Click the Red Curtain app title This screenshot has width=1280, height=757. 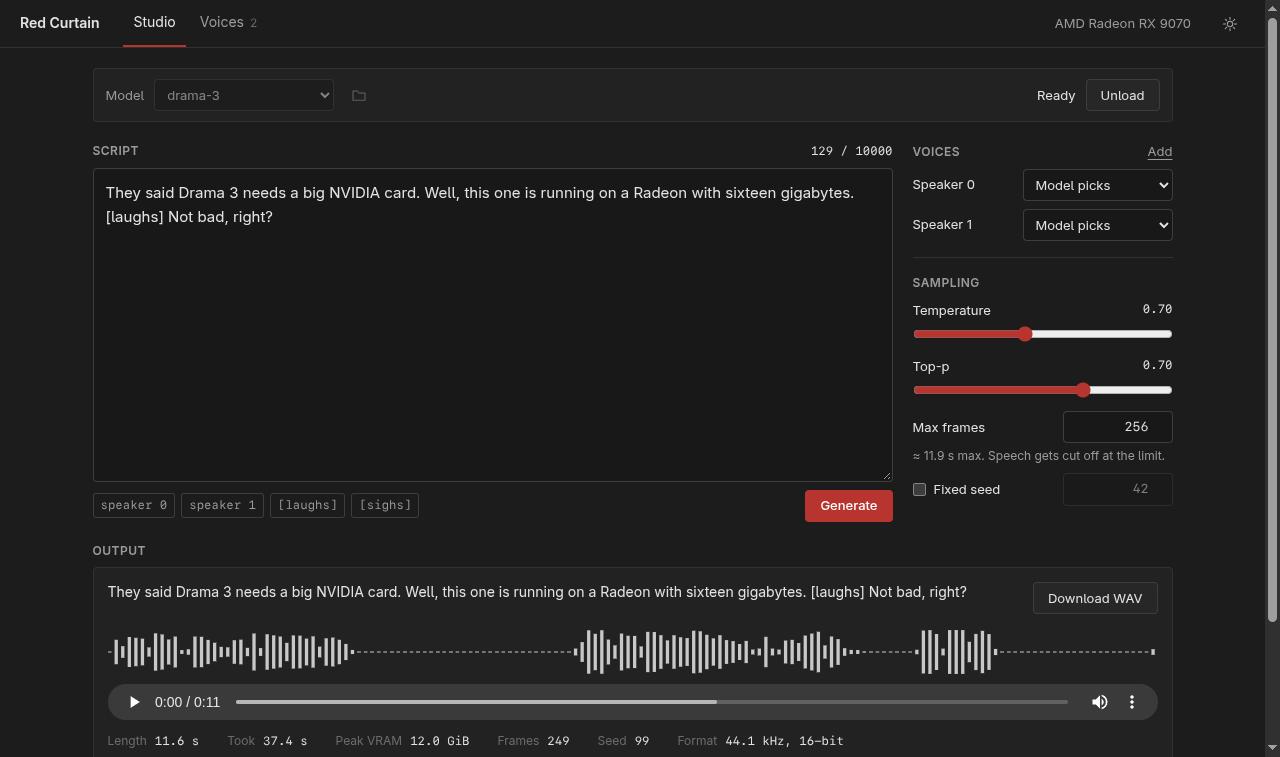pyautogui.click(x=60, y=23)
